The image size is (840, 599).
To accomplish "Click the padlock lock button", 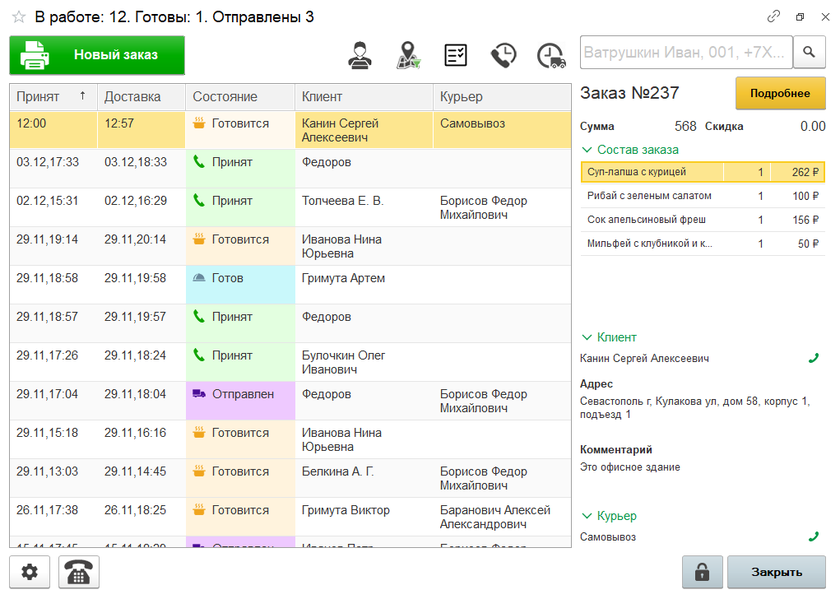I will [x=702, y=573].
